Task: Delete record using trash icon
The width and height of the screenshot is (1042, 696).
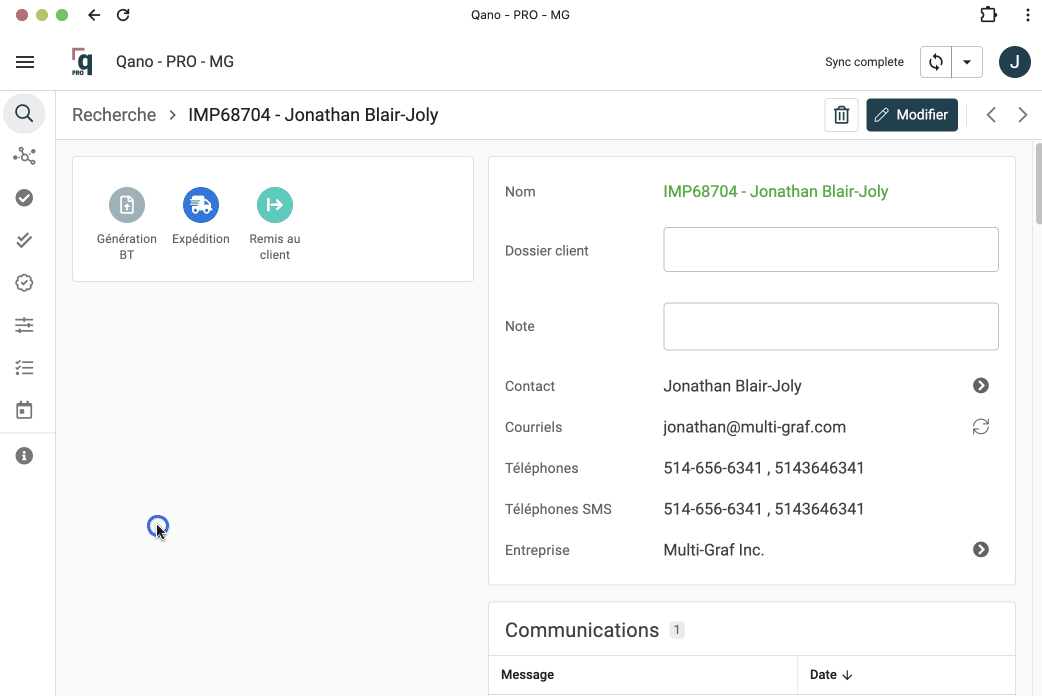Action: [842, 115]
